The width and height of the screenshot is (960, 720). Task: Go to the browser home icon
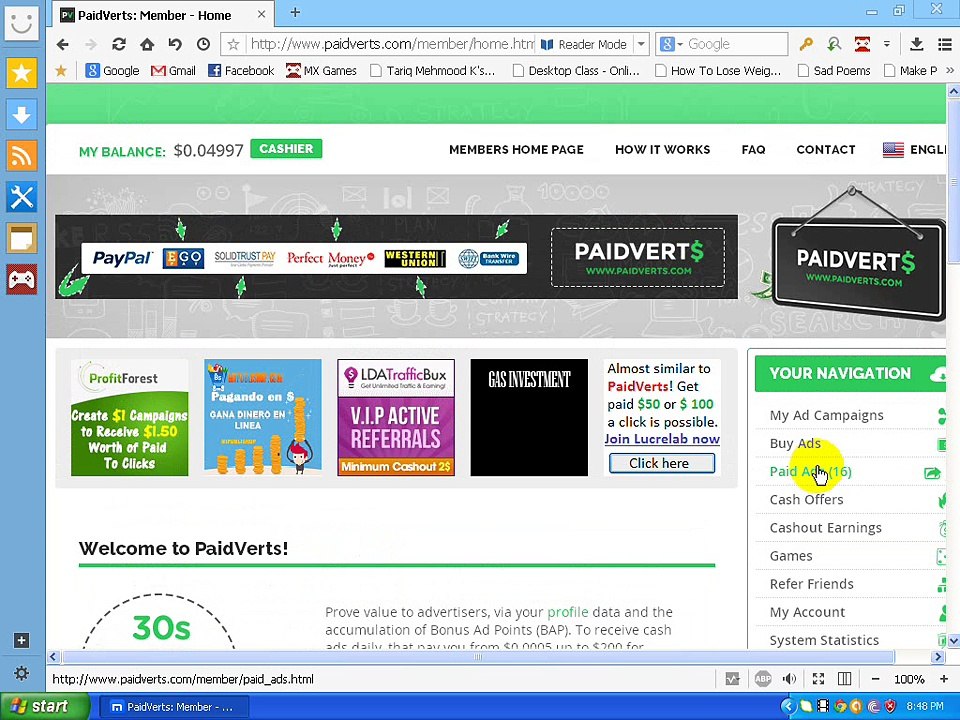(147, 44)
